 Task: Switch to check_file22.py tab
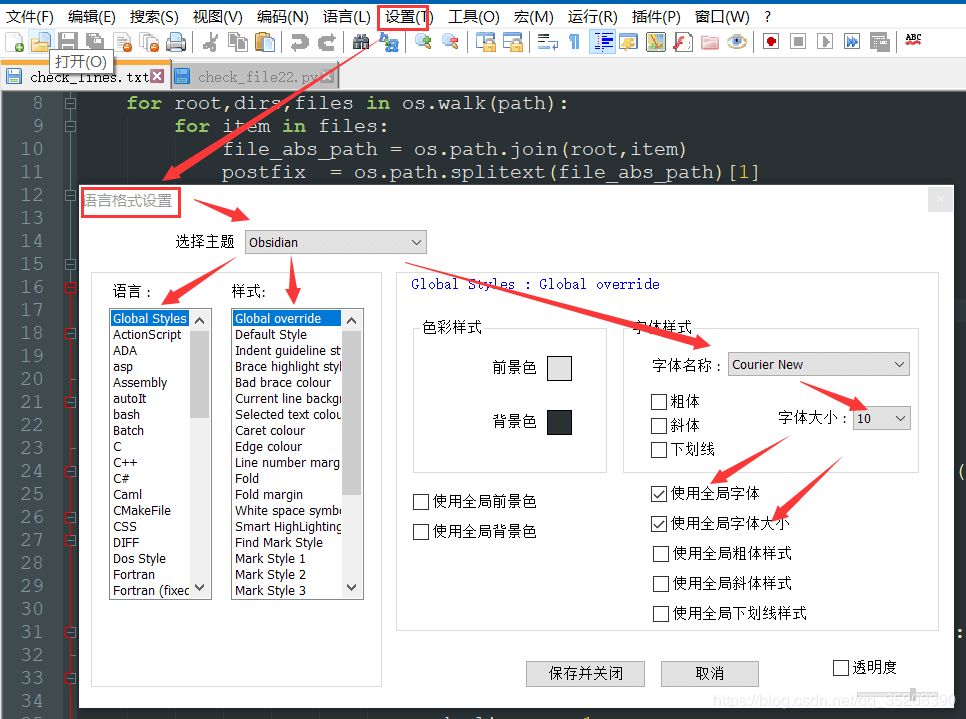(255, 77)
